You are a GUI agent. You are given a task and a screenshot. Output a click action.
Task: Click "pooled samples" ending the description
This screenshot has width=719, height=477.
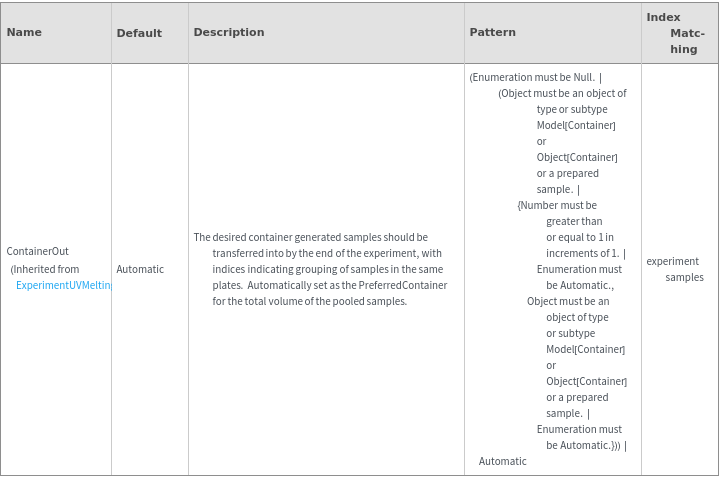coord(375,301)
